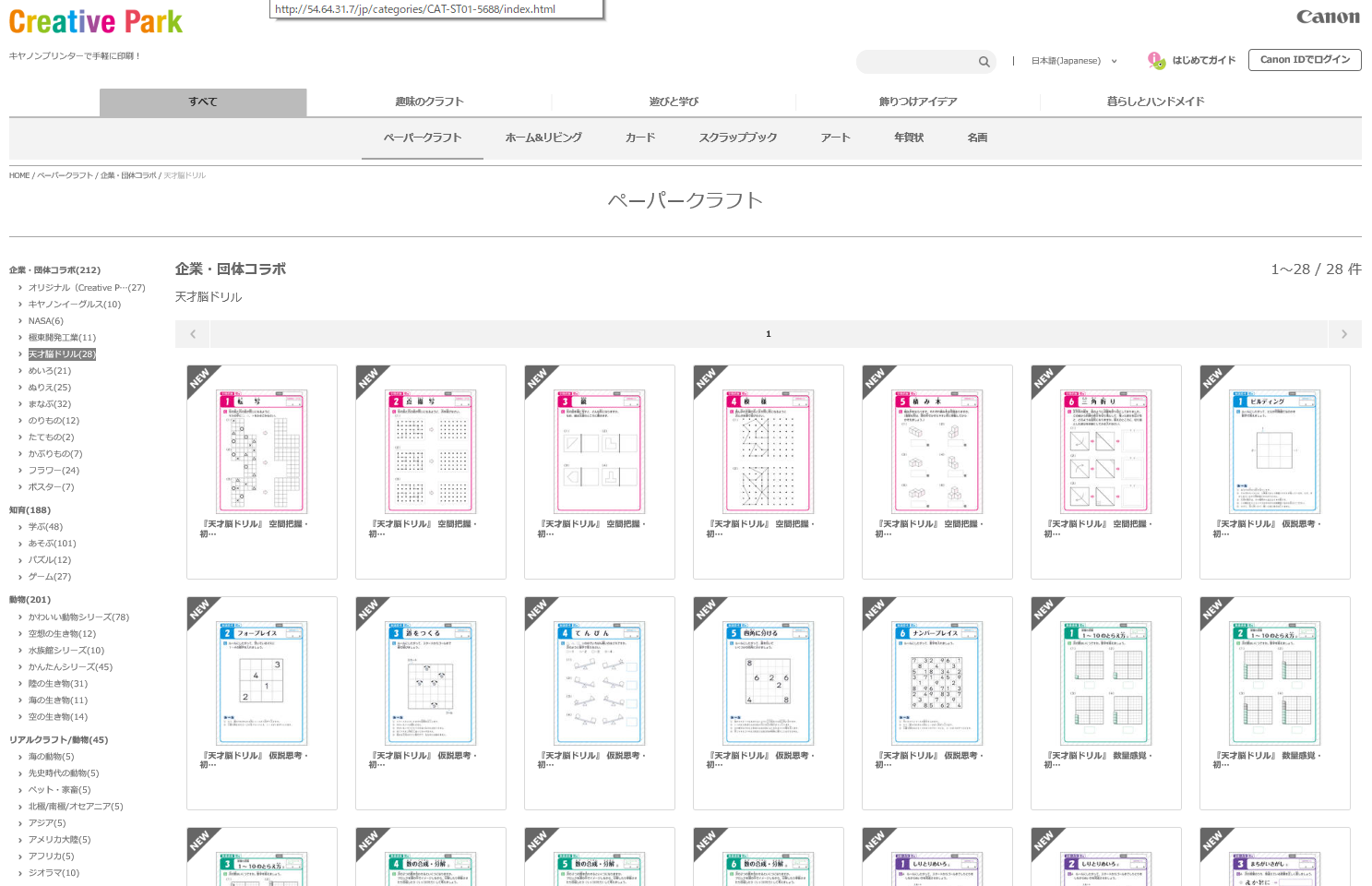The height and width of the screenshot is (886, 1372).
Task: Open 陸の生き物(31) sidebar item
Action: (58, 684)
